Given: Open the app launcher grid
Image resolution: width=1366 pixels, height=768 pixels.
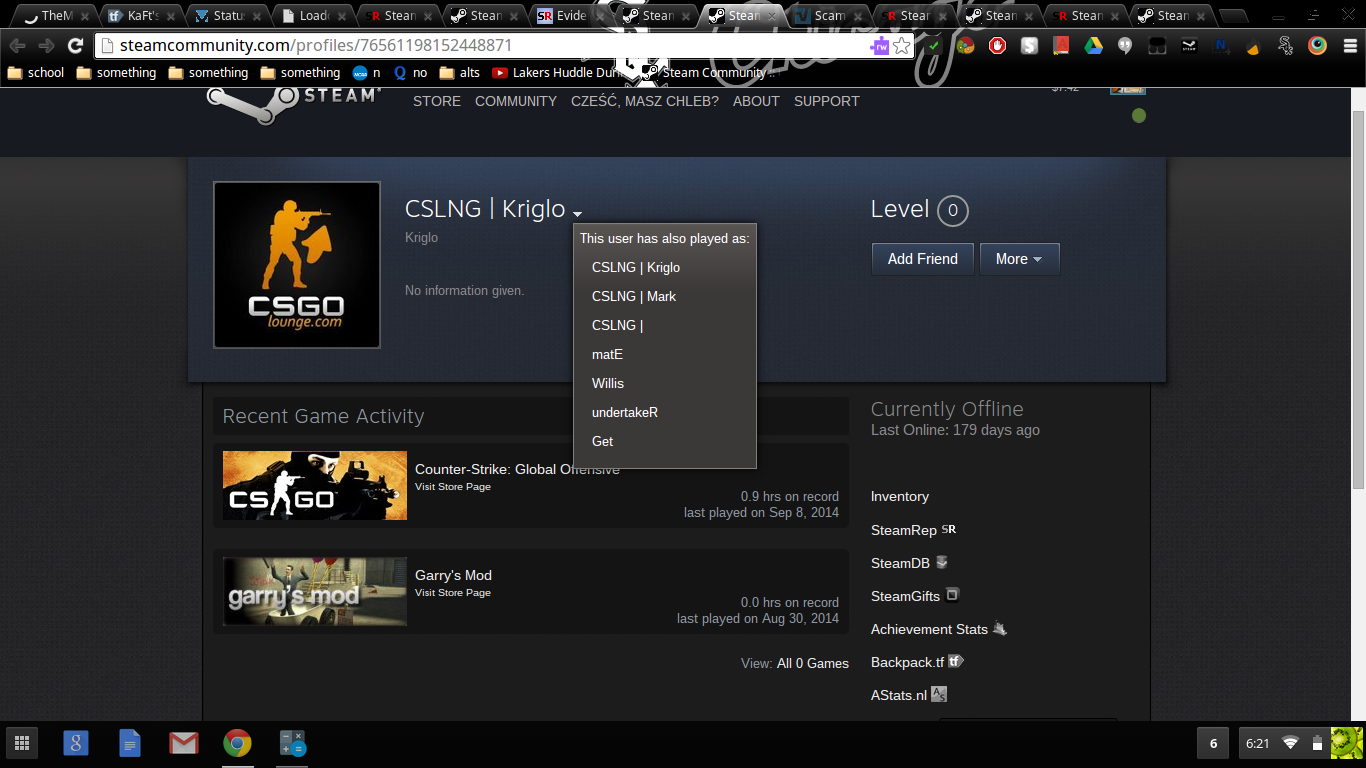Looking at the screenshot, I should [21, 743].
